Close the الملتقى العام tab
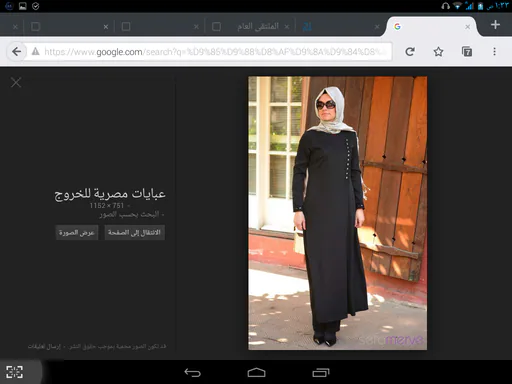Viewport: 512px width, 384px height. point(287,27)
